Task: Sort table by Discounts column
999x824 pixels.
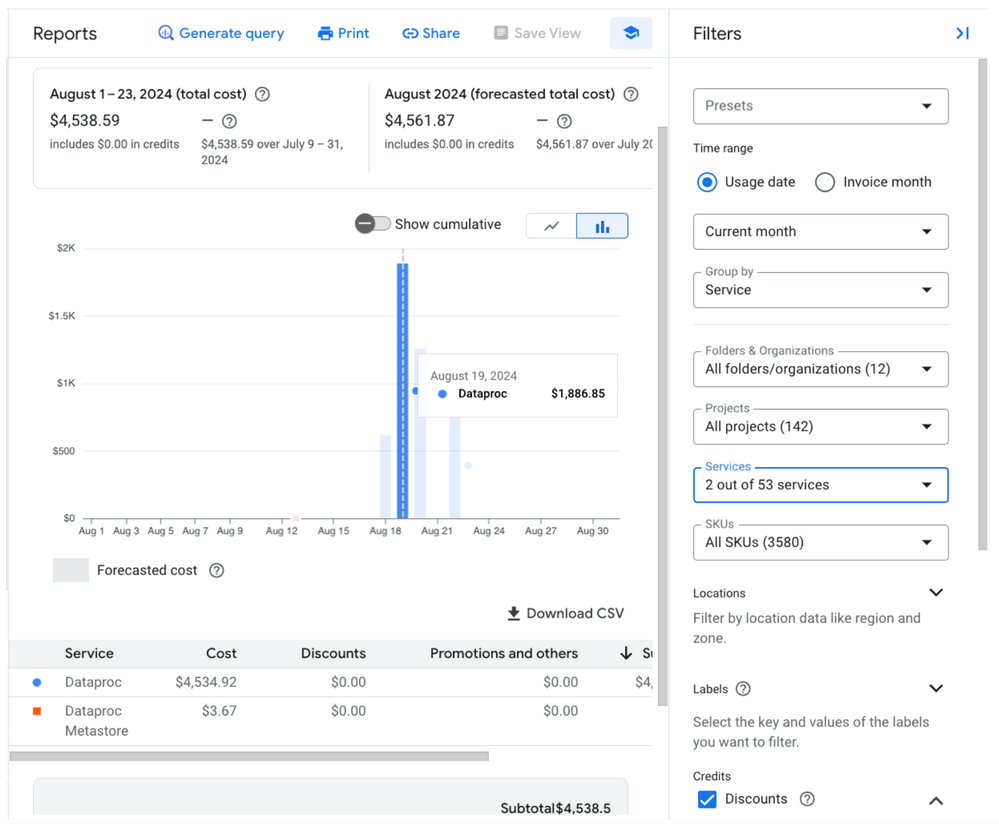Action: 333,653
